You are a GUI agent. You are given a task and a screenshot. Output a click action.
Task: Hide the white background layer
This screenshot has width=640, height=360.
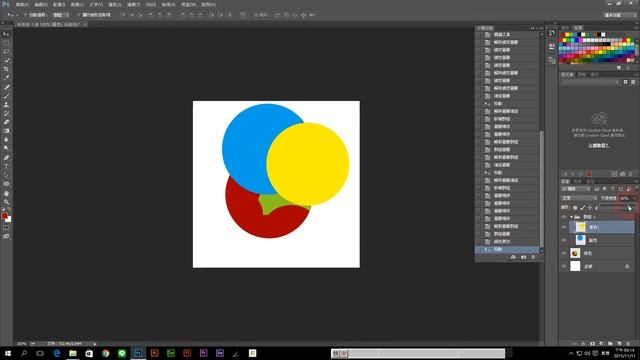564,267
